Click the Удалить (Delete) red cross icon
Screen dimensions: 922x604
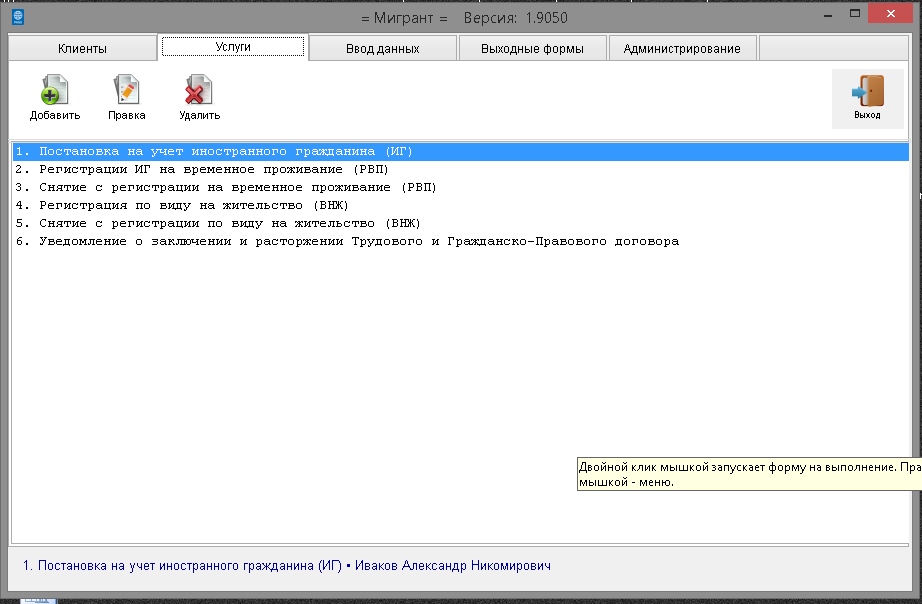(x=199, y=92)
